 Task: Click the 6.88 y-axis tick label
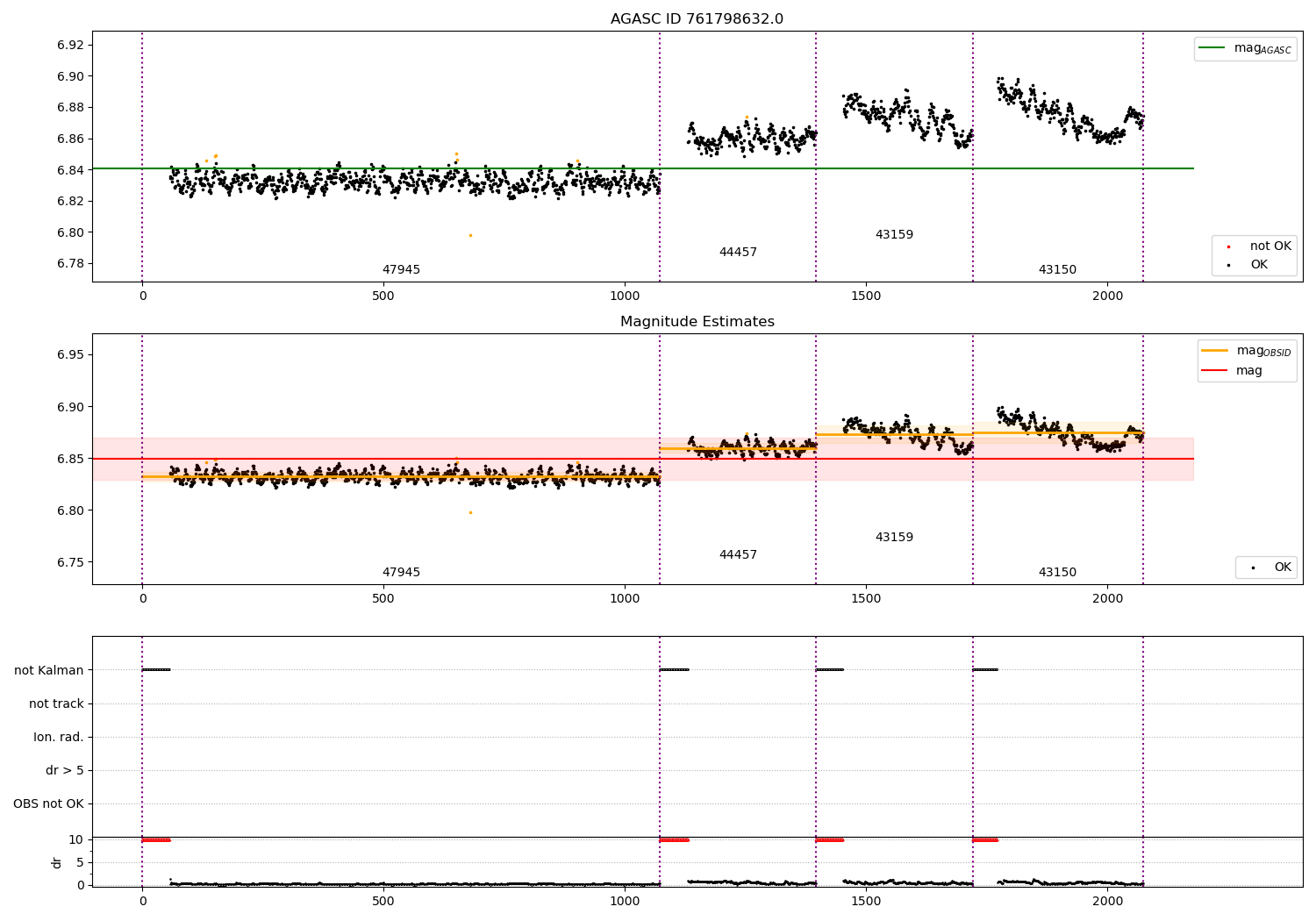click(69, 108)
